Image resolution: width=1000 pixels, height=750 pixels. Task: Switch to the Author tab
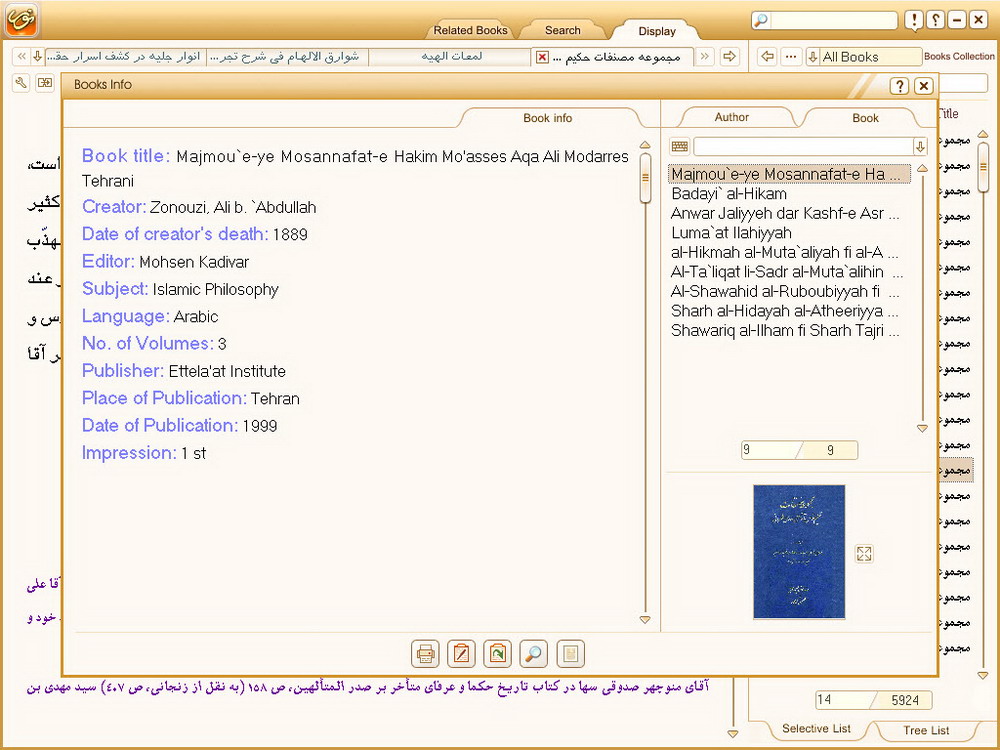731,117
